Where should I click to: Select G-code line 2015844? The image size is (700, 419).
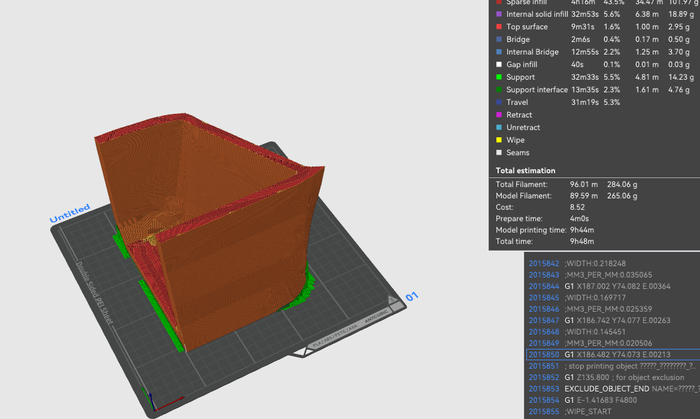[600, 285]
